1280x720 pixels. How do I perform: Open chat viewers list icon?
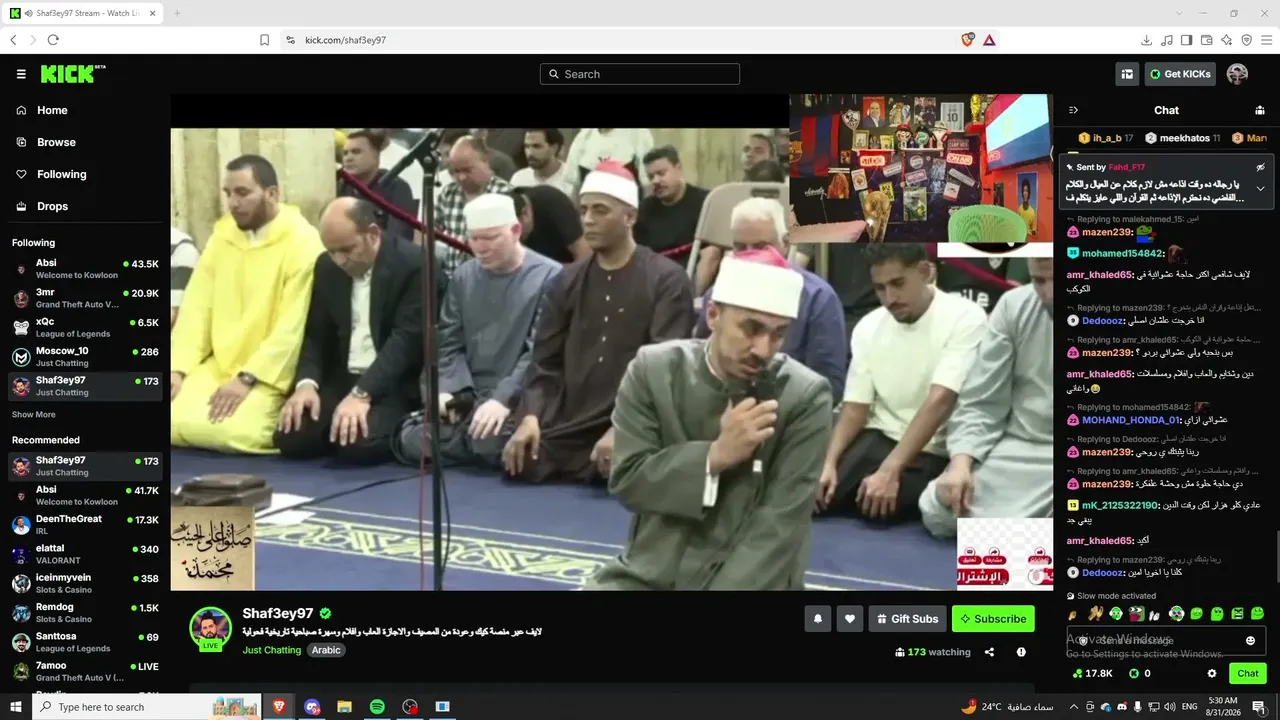(1260, 110)
